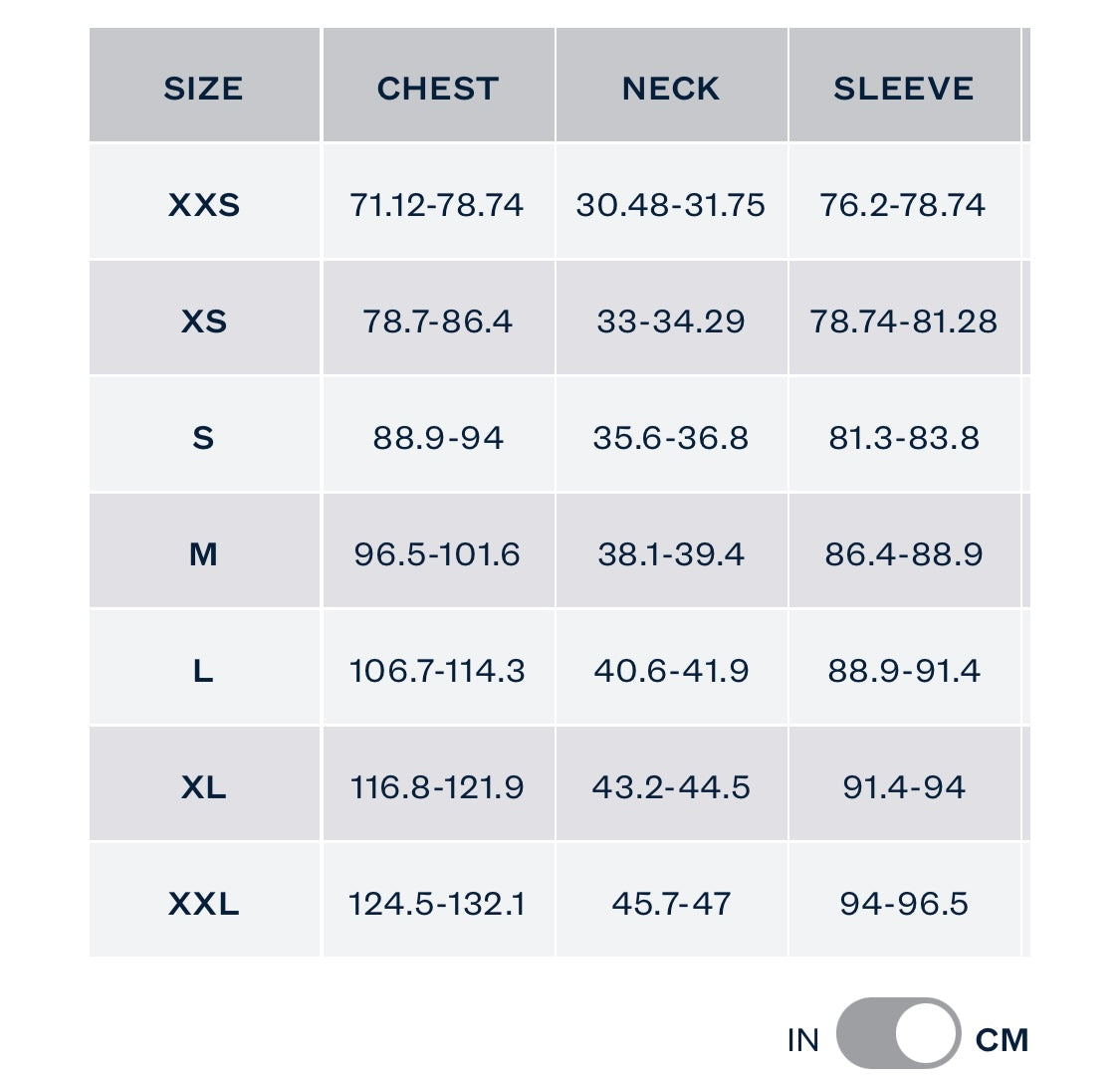Select the S size row label

click(x=203, y=438)
